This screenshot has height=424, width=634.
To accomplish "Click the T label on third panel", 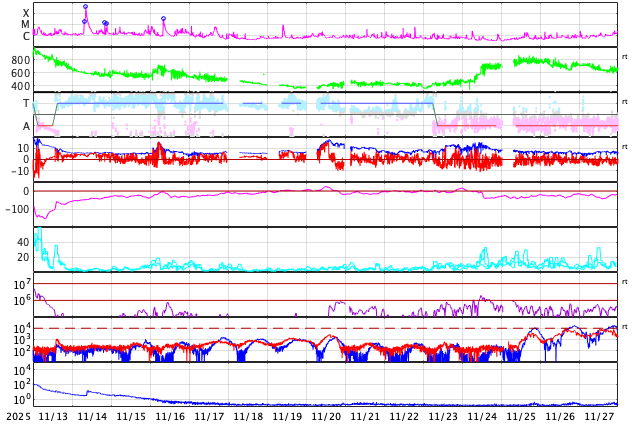I will 26,104.
